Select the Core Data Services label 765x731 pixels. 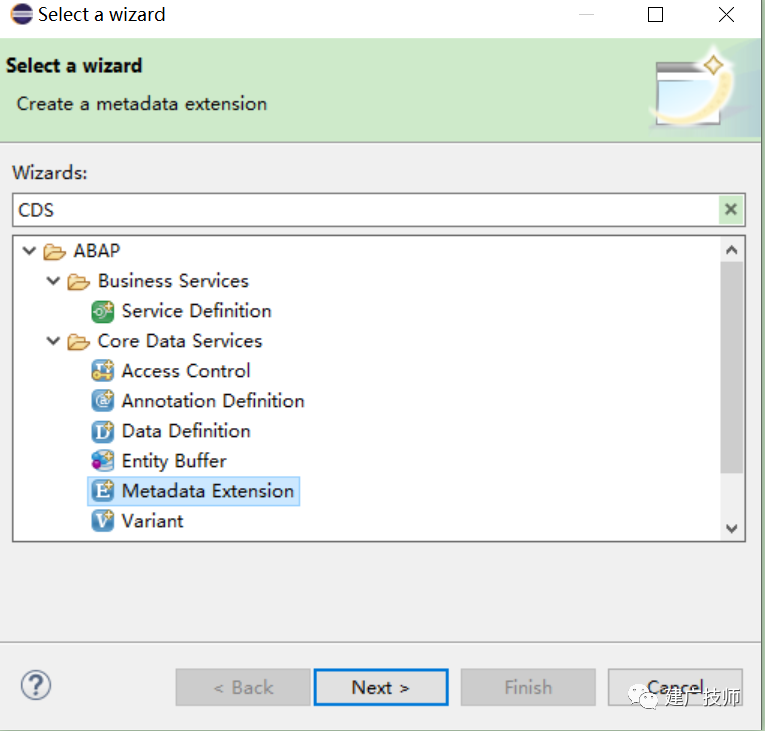[180, 341]
